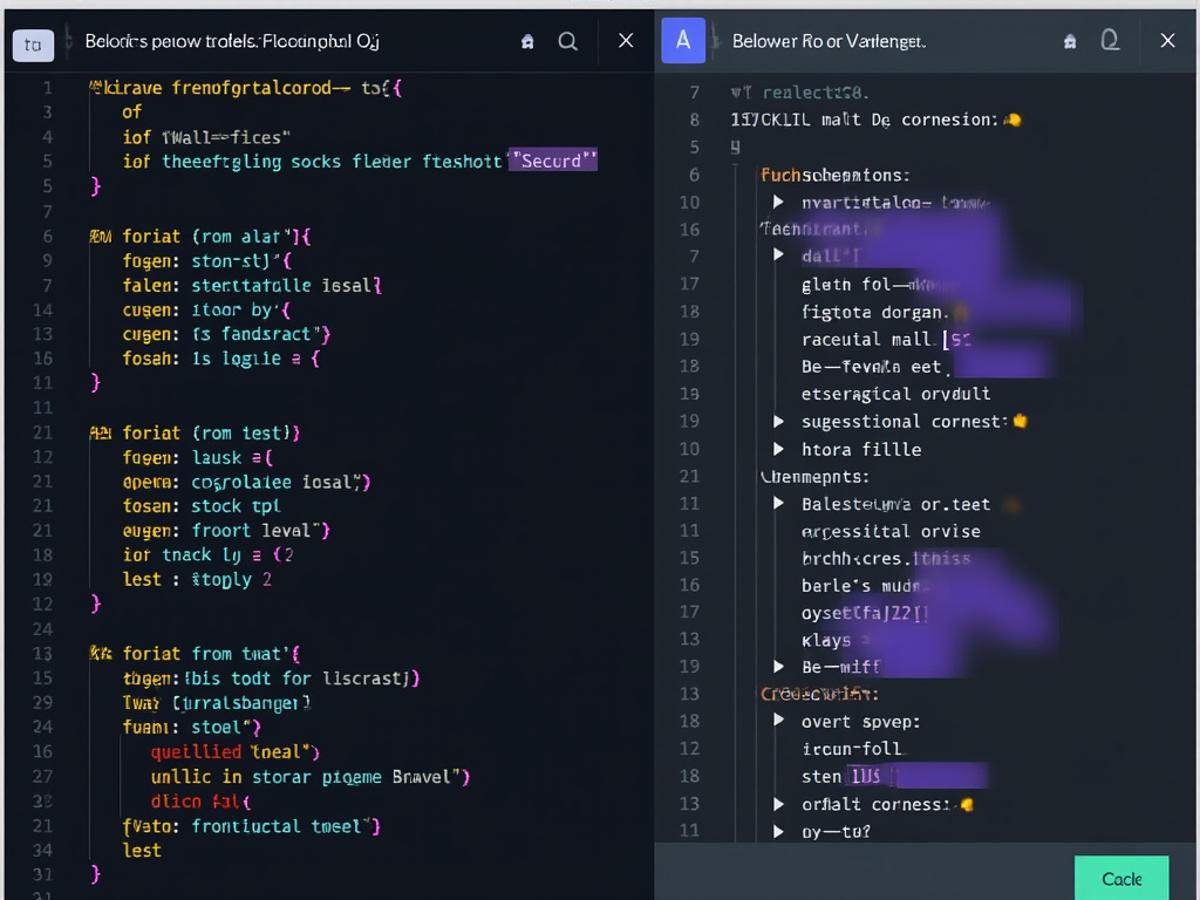The image size is (1200, 900).
Task: Click yellow marker beside "orñalt corness"
Action: 965,804
